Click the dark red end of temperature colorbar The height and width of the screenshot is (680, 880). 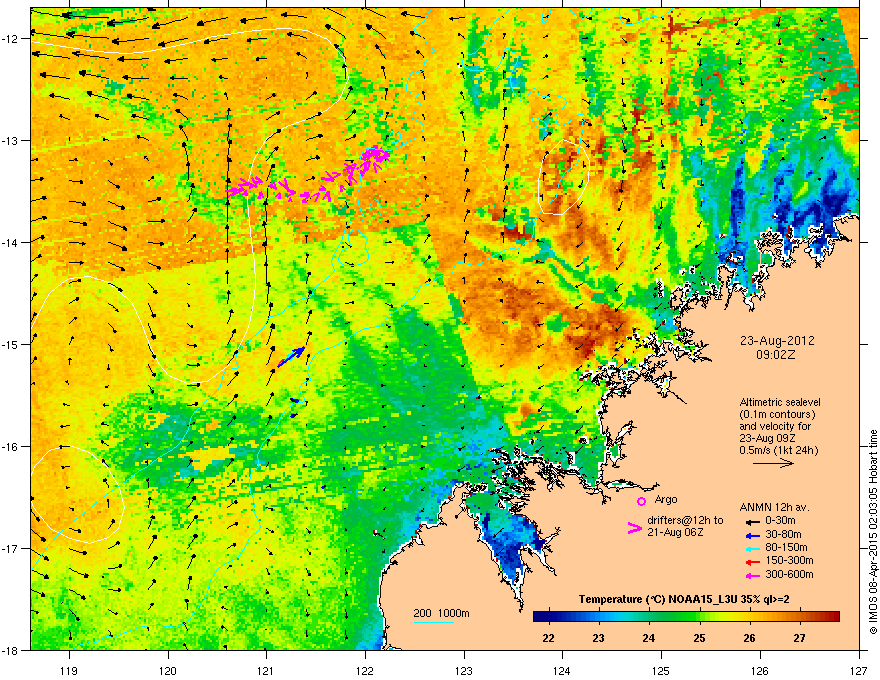(833, 617)
